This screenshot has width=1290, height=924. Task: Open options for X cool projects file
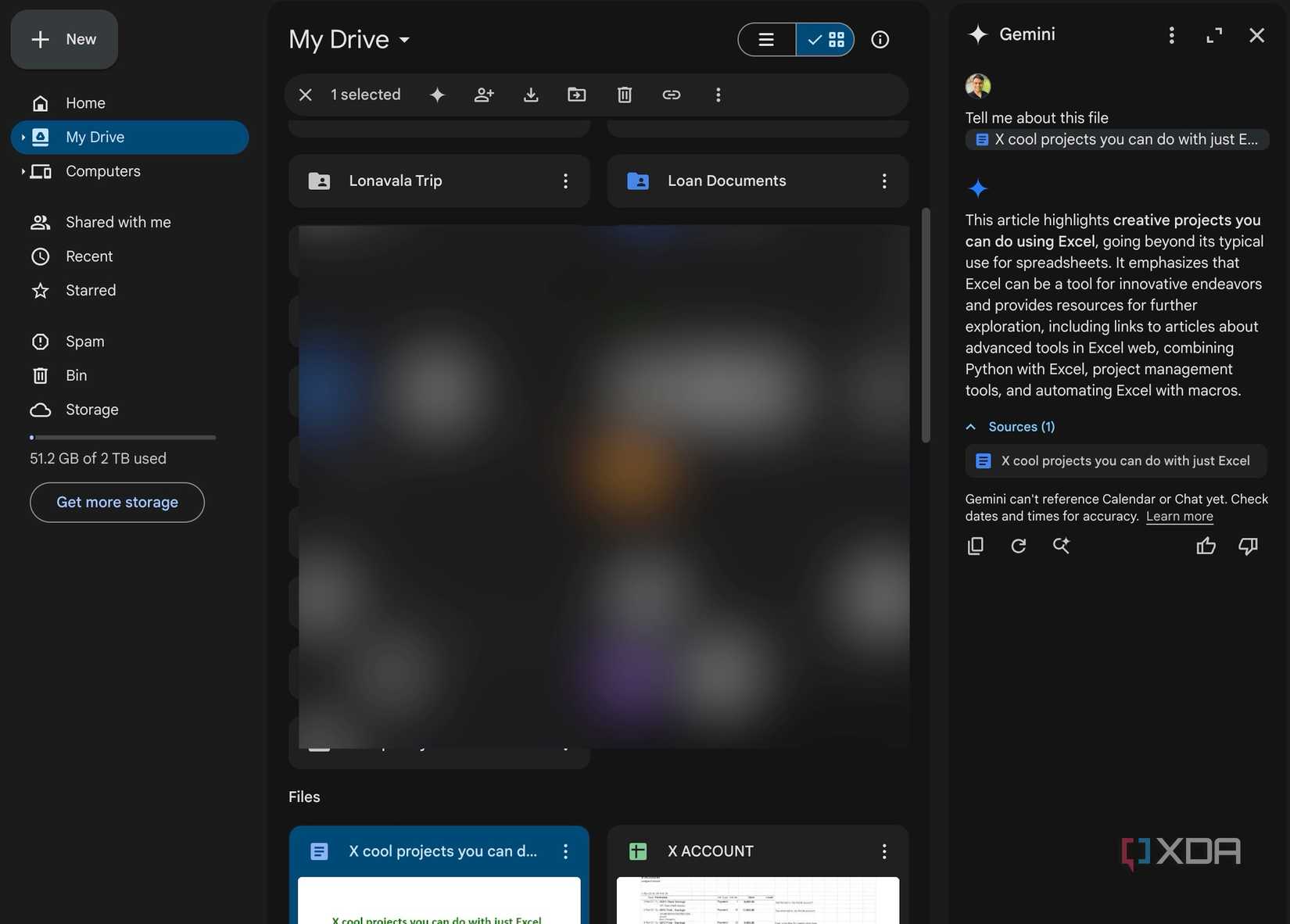click(x=566, y=851)
